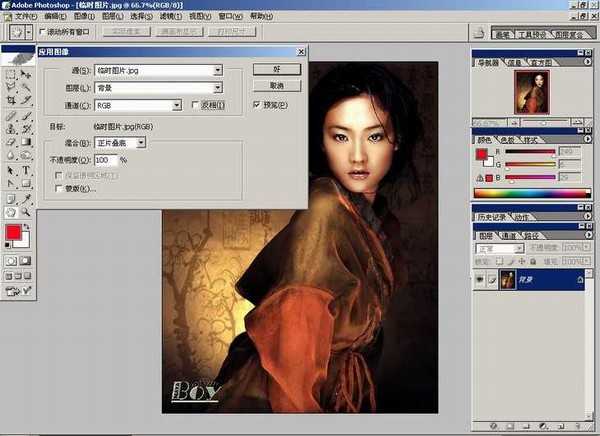Swap foreground and background colors
600x436 pixels.
[x=26, y=227]
